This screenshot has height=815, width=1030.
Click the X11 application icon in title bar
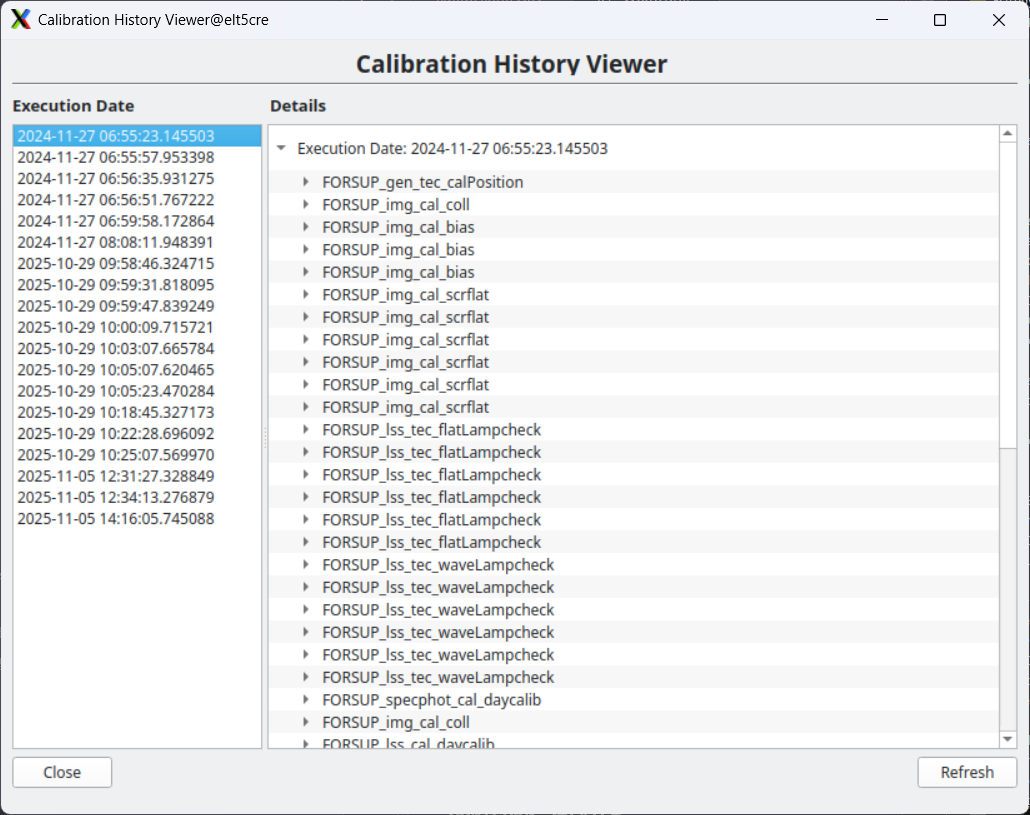21,20
